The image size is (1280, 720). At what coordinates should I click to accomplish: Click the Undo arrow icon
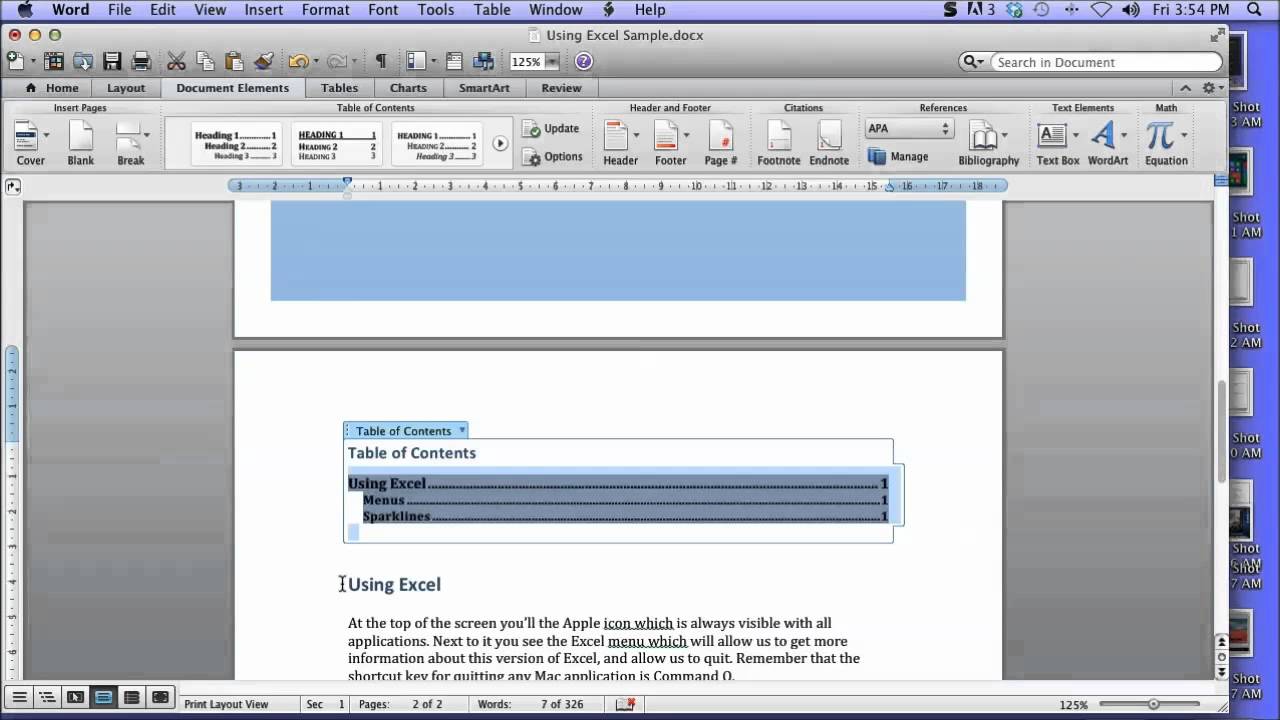[x=297, y=61]
